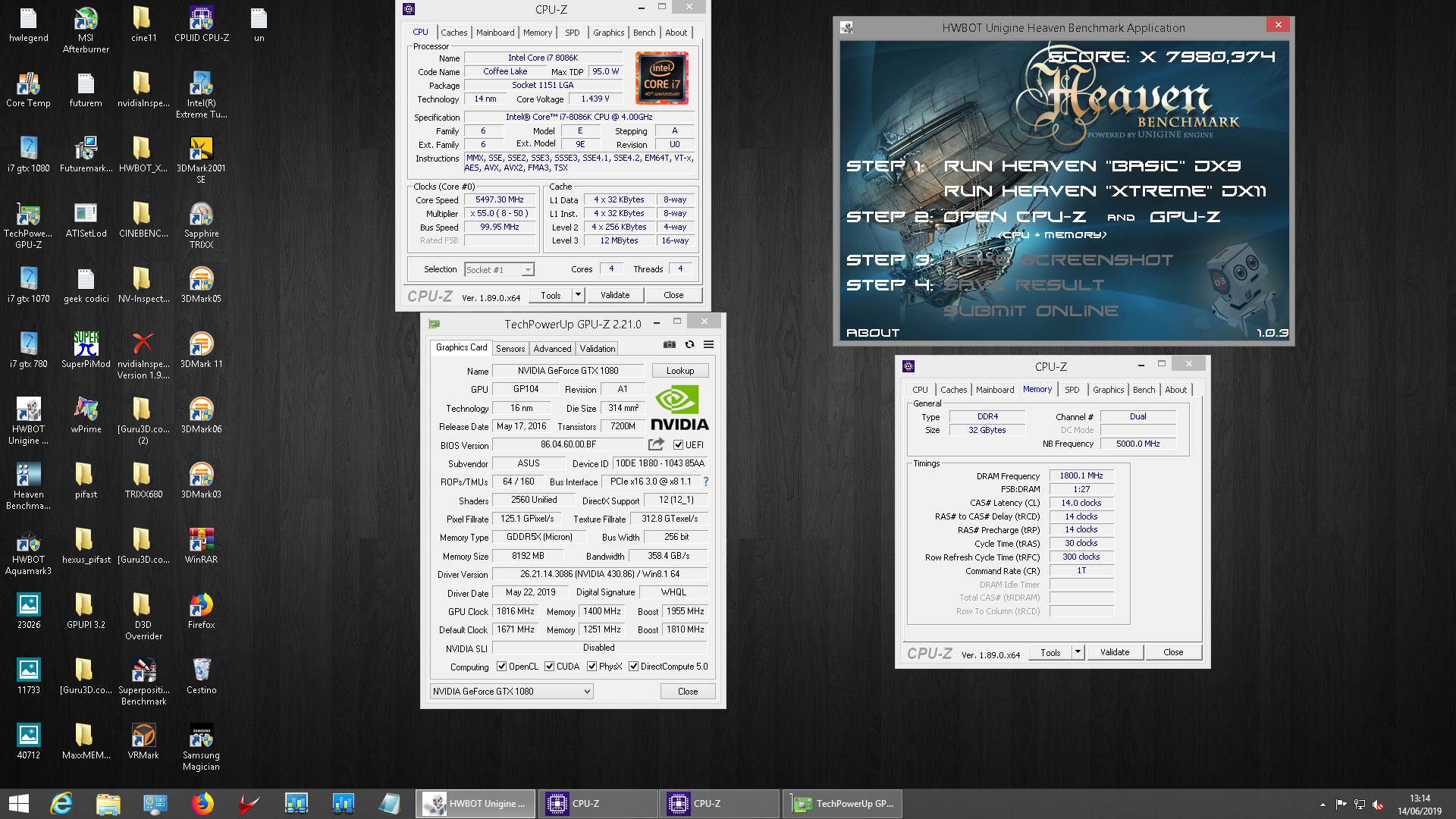The height and width of the screenshot is (819, 1456).
Task: Toggle OpenCL checkbox in GPU-Z
Action: point(501,667)
